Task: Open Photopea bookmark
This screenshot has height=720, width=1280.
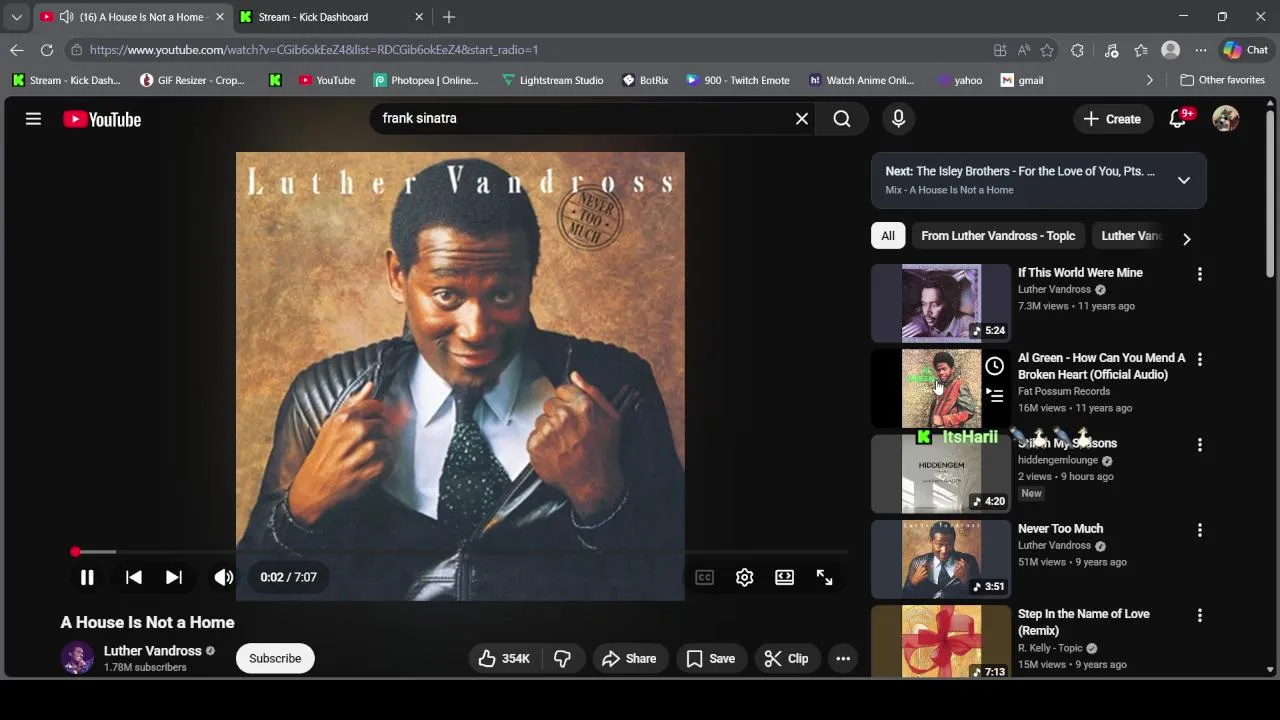Action: (426, 80)
